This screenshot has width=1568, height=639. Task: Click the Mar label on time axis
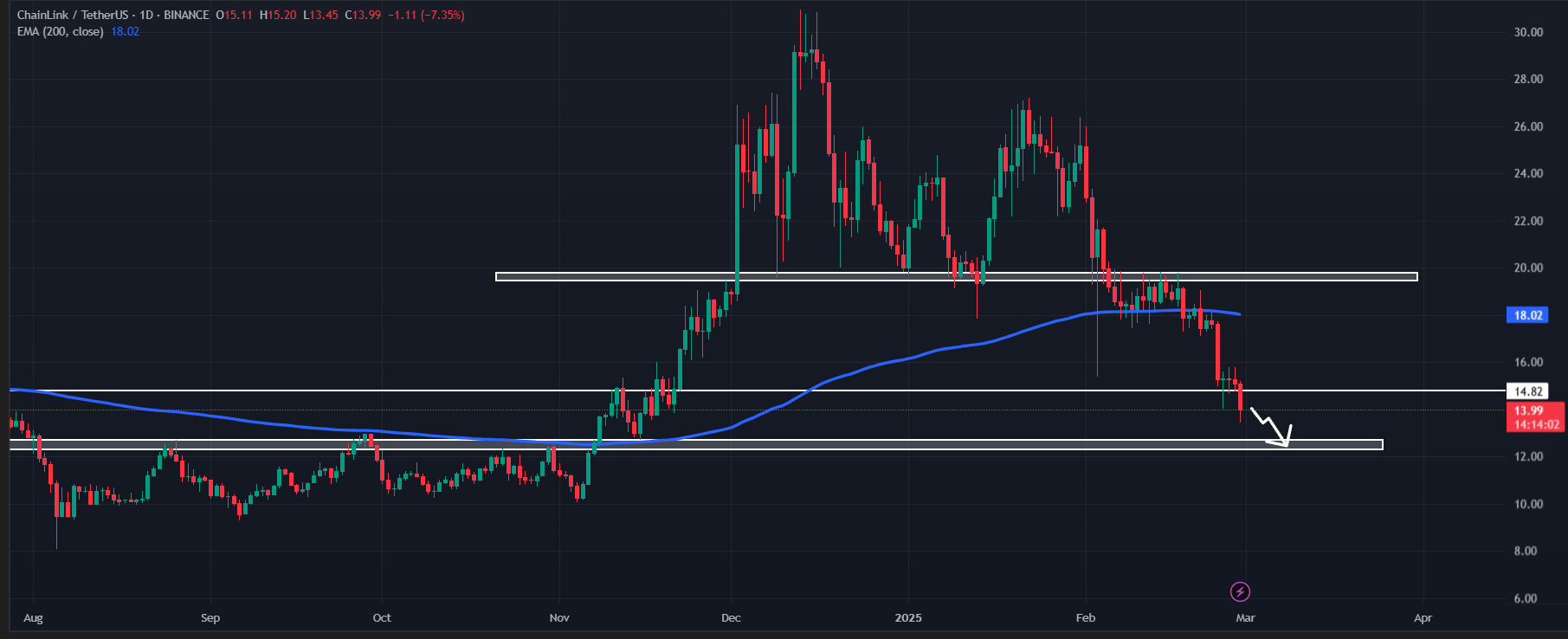1245,617
